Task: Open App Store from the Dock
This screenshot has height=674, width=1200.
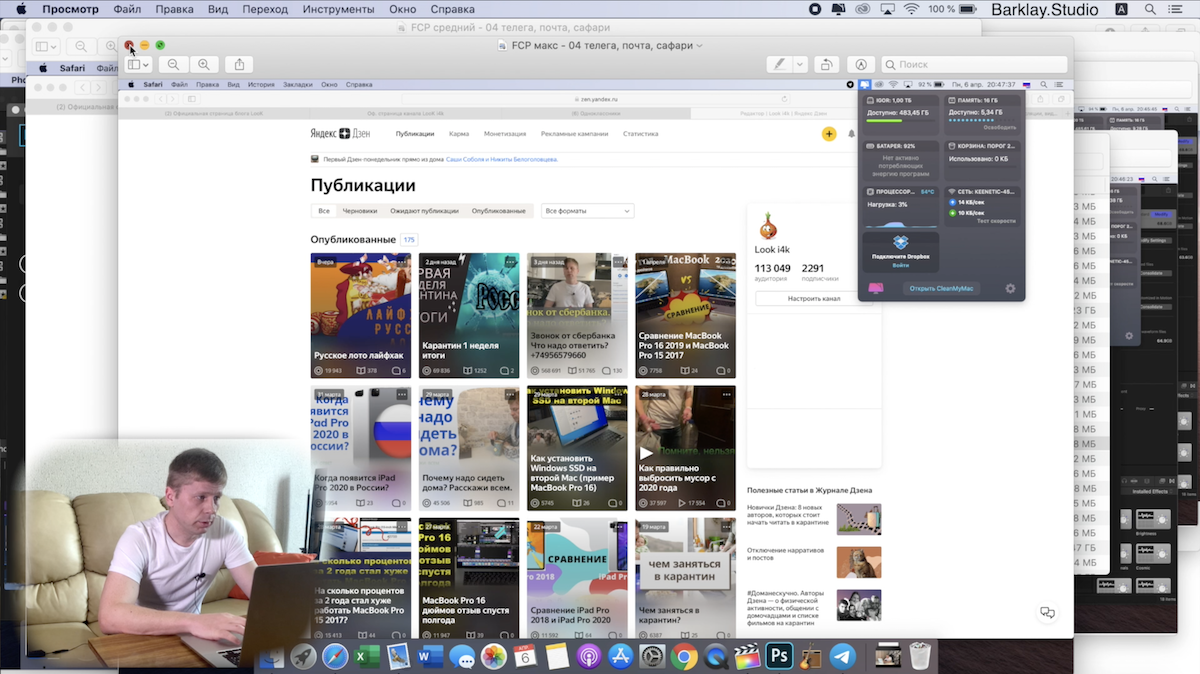Action: click(621, 656)
